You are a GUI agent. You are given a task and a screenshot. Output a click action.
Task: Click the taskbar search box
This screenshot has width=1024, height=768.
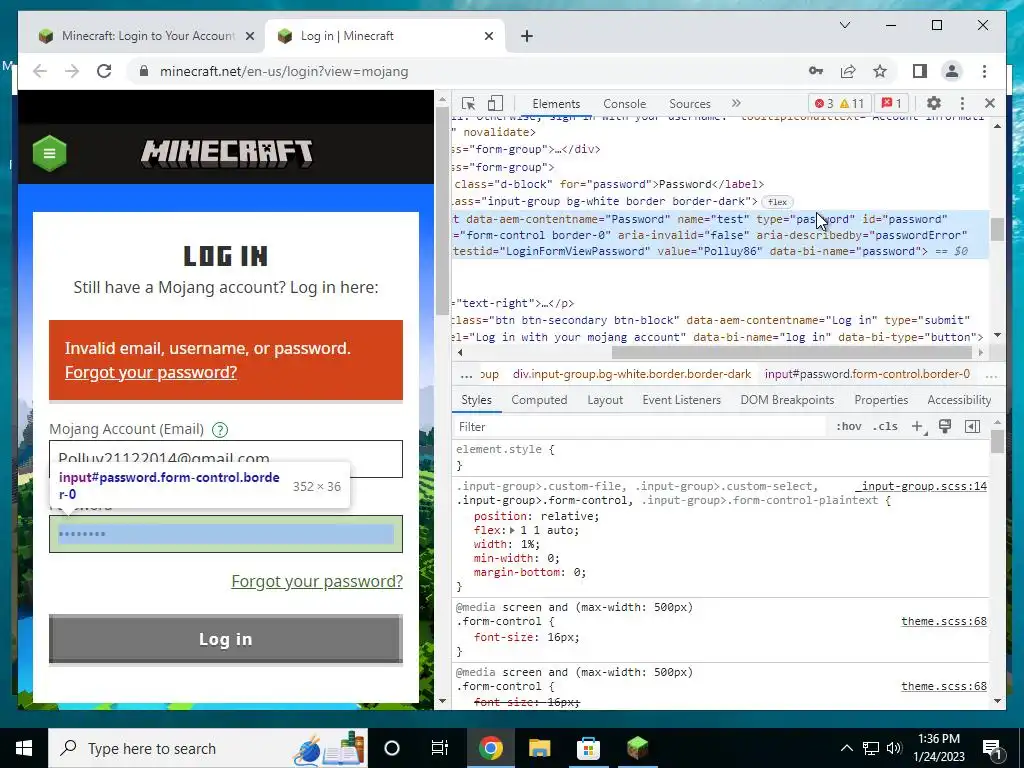(x=208, y=748)
